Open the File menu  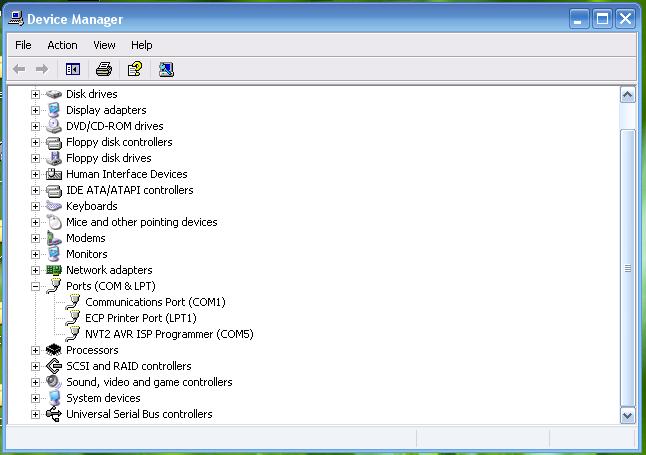pos(23,45)
